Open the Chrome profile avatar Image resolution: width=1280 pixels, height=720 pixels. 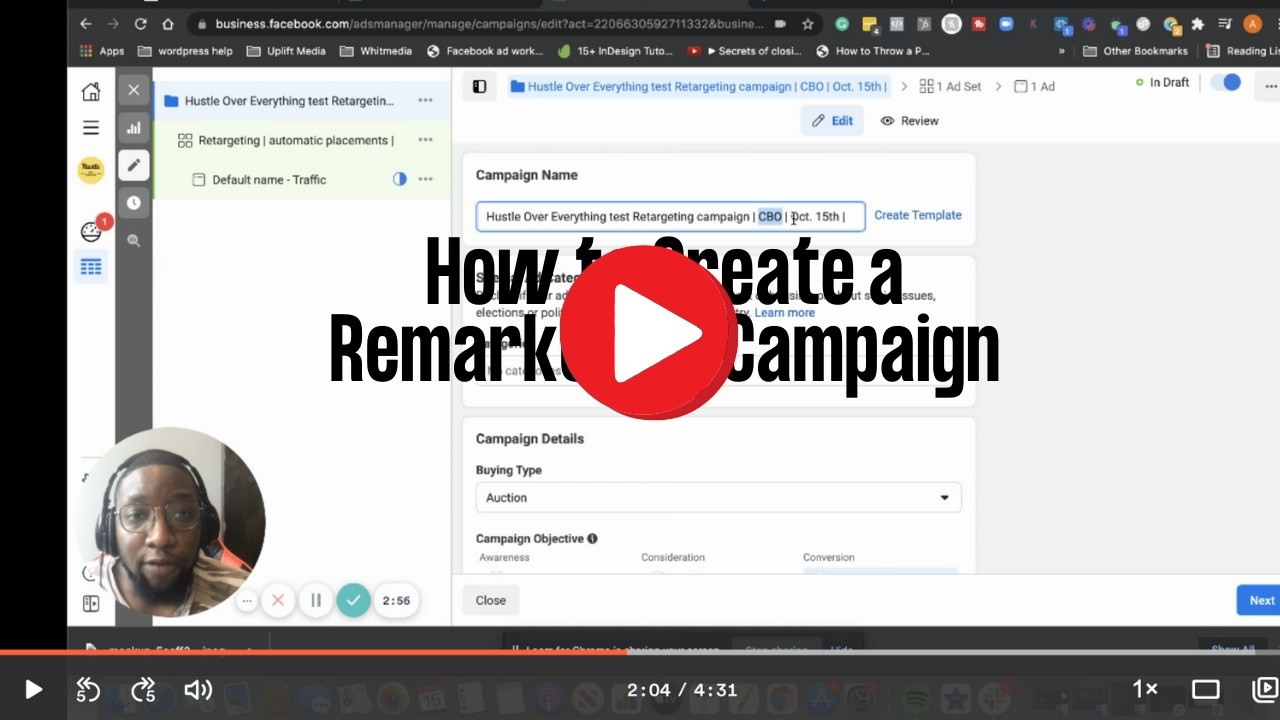(1252, 24)
